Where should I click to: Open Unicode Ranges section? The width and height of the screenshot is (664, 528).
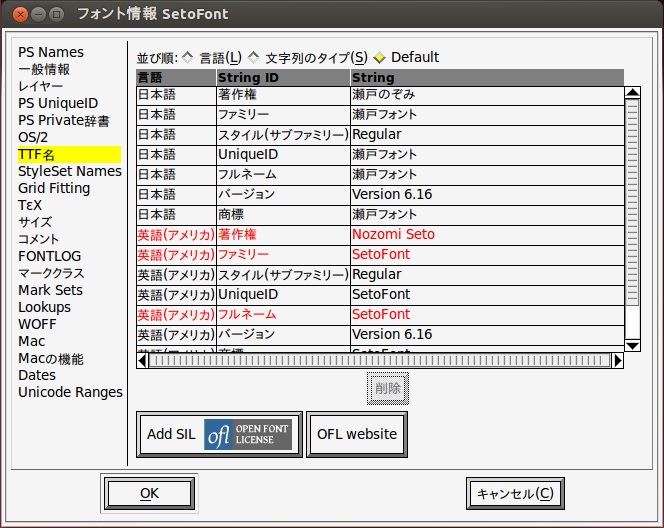pos(70,392)
